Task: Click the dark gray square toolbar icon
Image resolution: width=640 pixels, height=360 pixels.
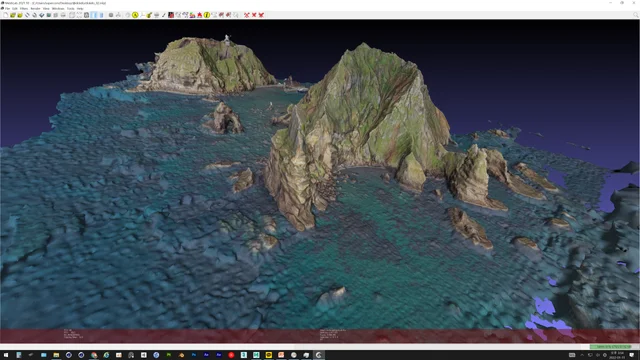Action: [x=111, y=15]
